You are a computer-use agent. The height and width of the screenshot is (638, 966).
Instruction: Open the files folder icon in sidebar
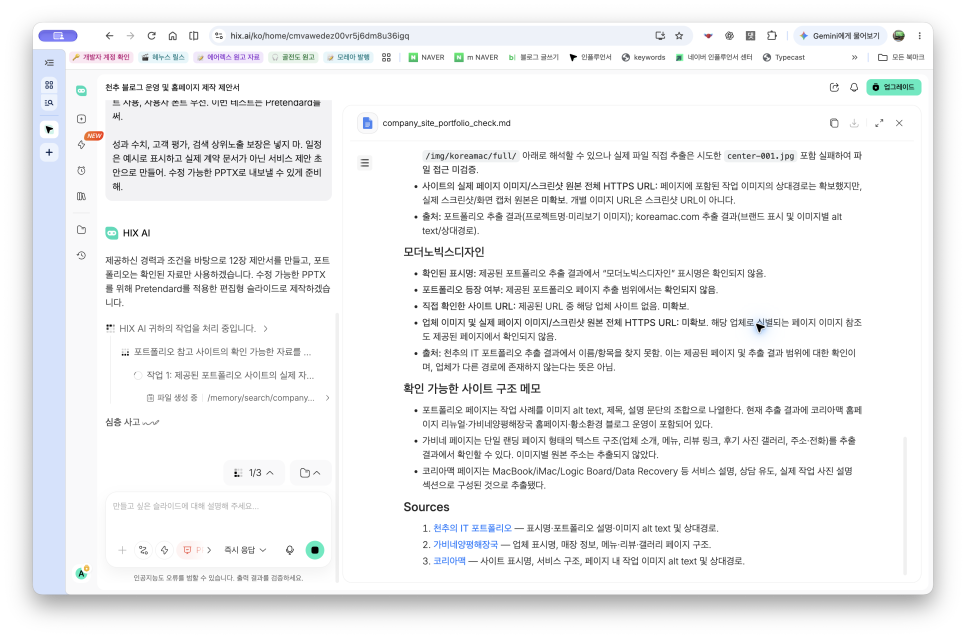coord(81,230)
